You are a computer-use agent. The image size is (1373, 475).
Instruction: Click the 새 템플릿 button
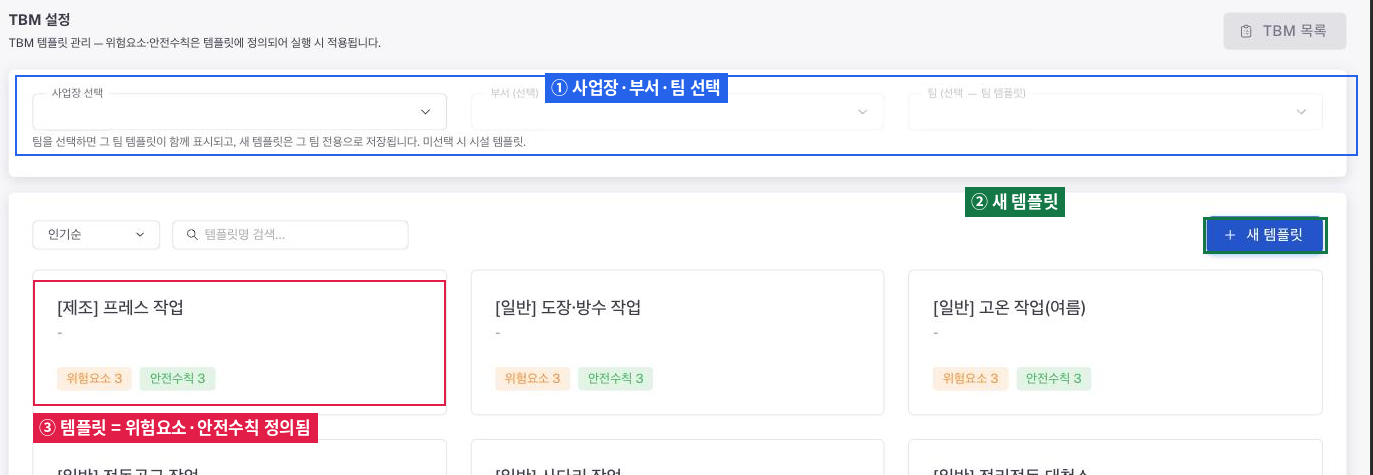(1264, 235)
